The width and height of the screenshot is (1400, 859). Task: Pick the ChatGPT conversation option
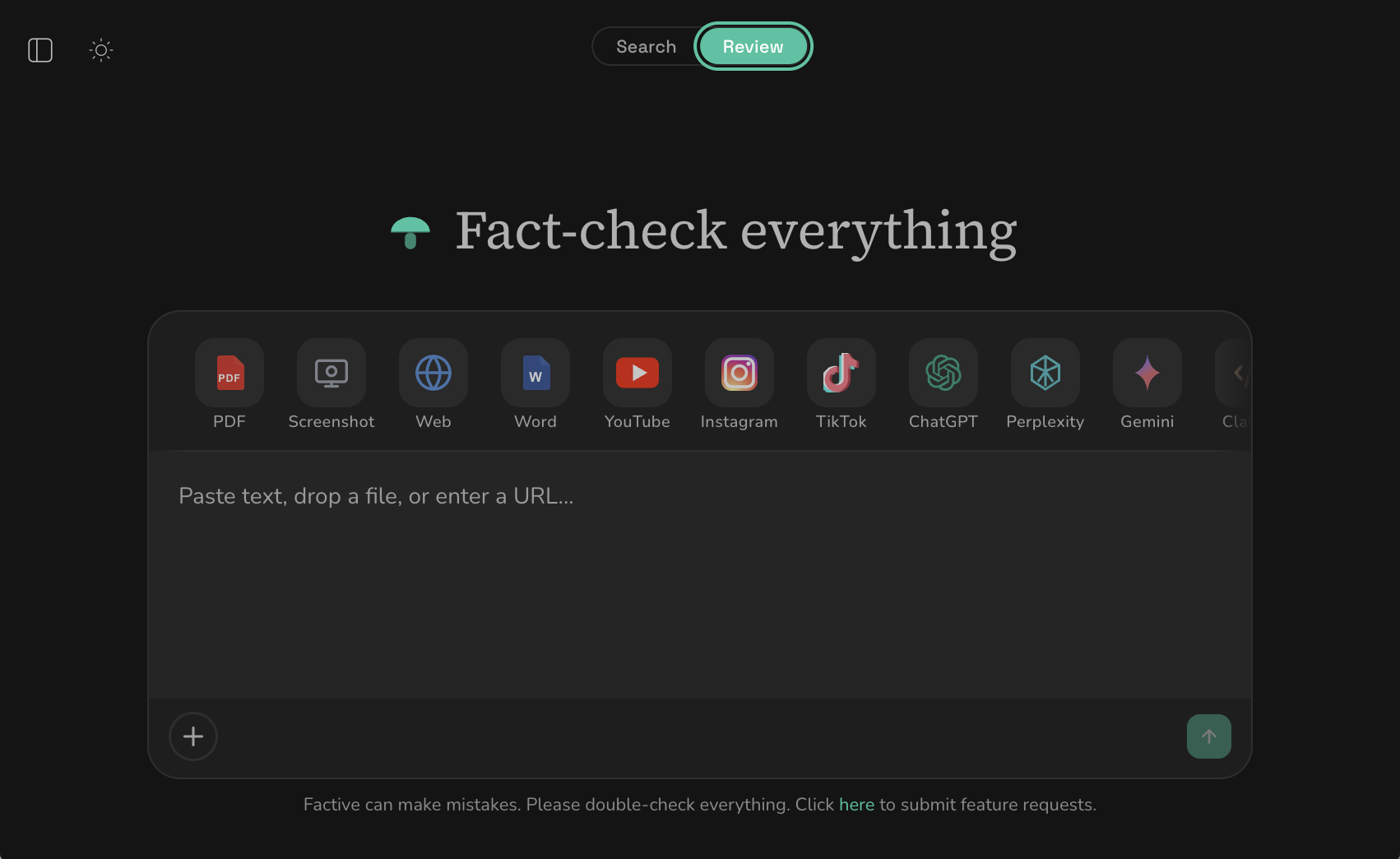[x=943, y=373]
